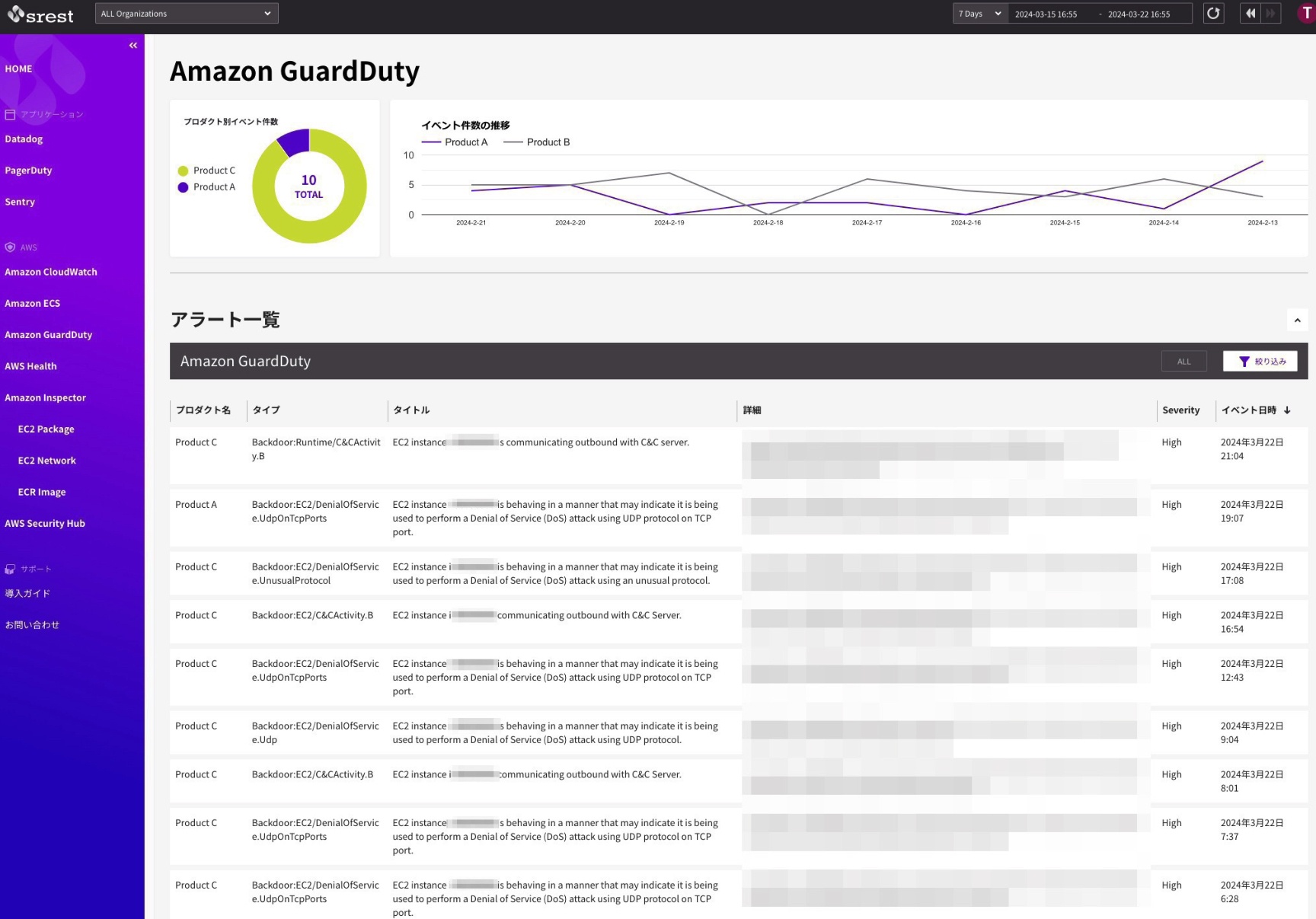The height and width of the screenshot is (919, 1316).
Task: Open the ALL Organizations dropdown
Action: [x=186, y=14]
